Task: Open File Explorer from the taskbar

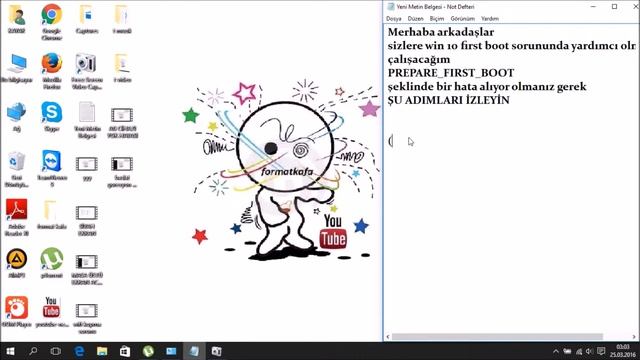Action: coord(102,351)
